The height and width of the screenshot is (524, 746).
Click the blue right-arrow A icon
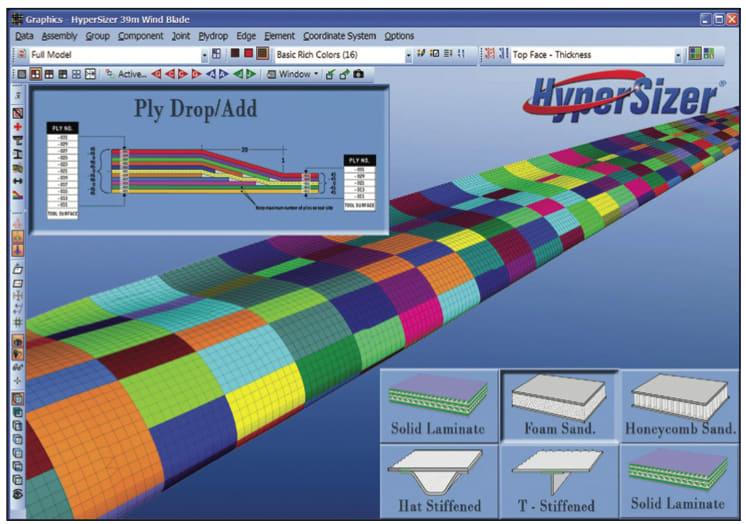click(224, 74)
